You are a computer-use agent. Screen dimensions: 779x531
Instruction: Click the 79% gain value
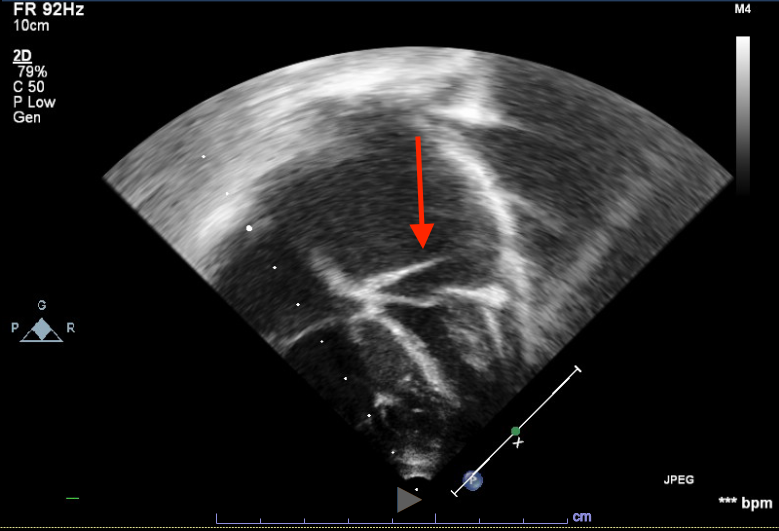pyautogui.click(x=32, y=73)
